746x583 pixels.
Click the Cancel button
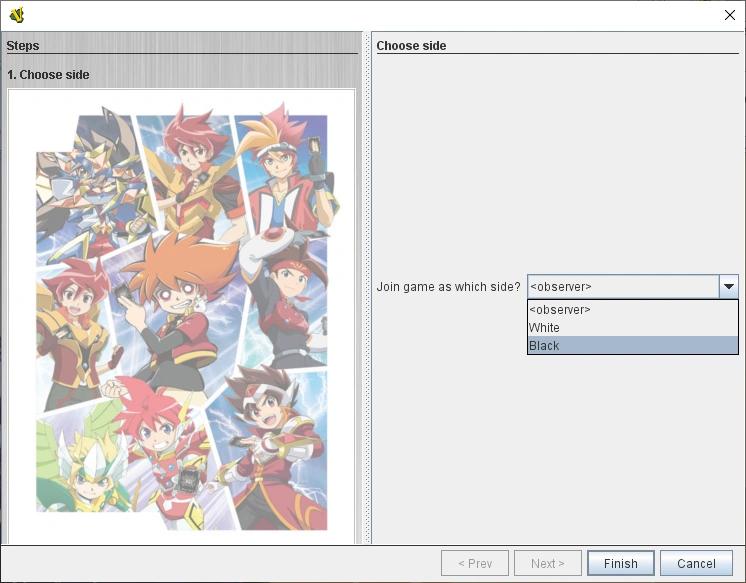pyautogui.click(x=696, y=563)
